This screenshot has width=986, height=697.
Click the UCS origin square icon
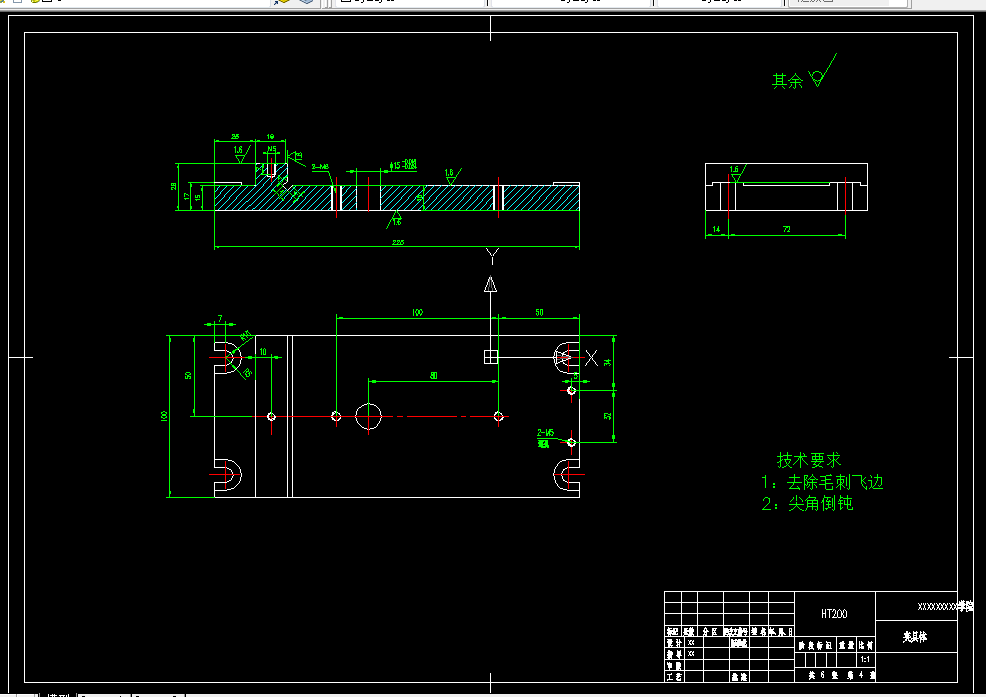pos(491,357)
